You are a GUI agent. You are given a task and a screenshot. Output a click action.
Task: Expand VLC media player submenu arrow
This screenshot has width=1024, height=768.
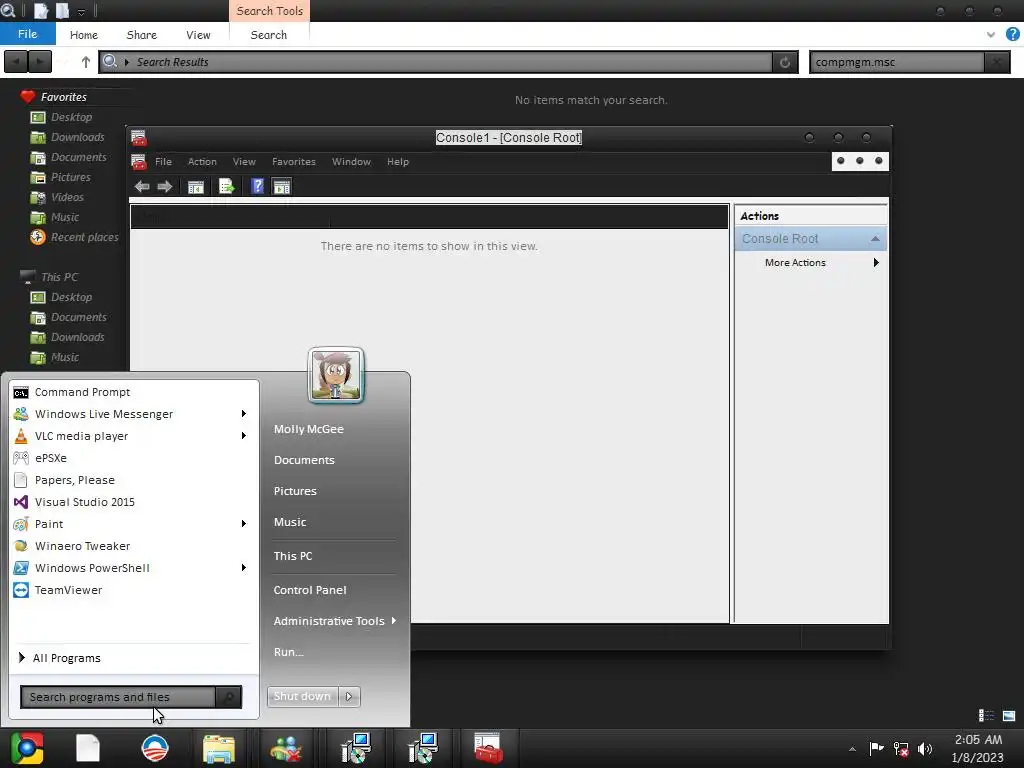(x=244, y=436)
